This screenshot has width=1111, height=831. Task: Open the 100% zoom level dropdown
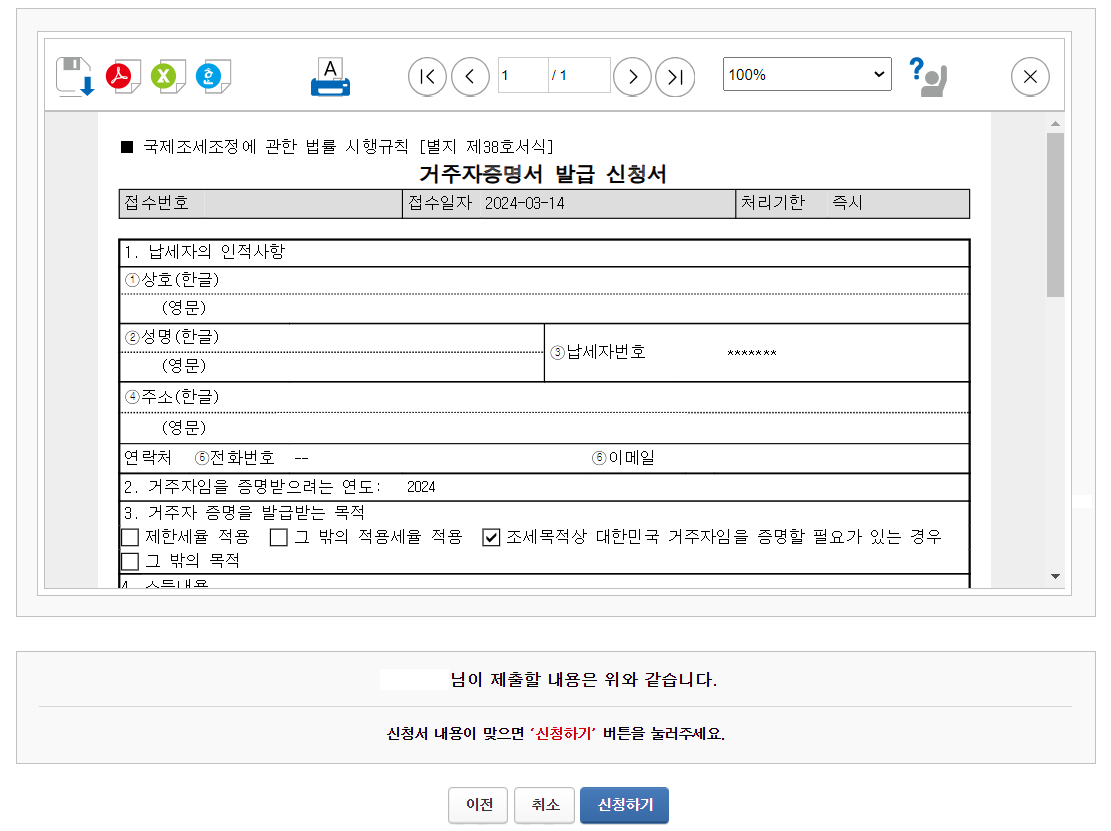(x=806, y=74)
